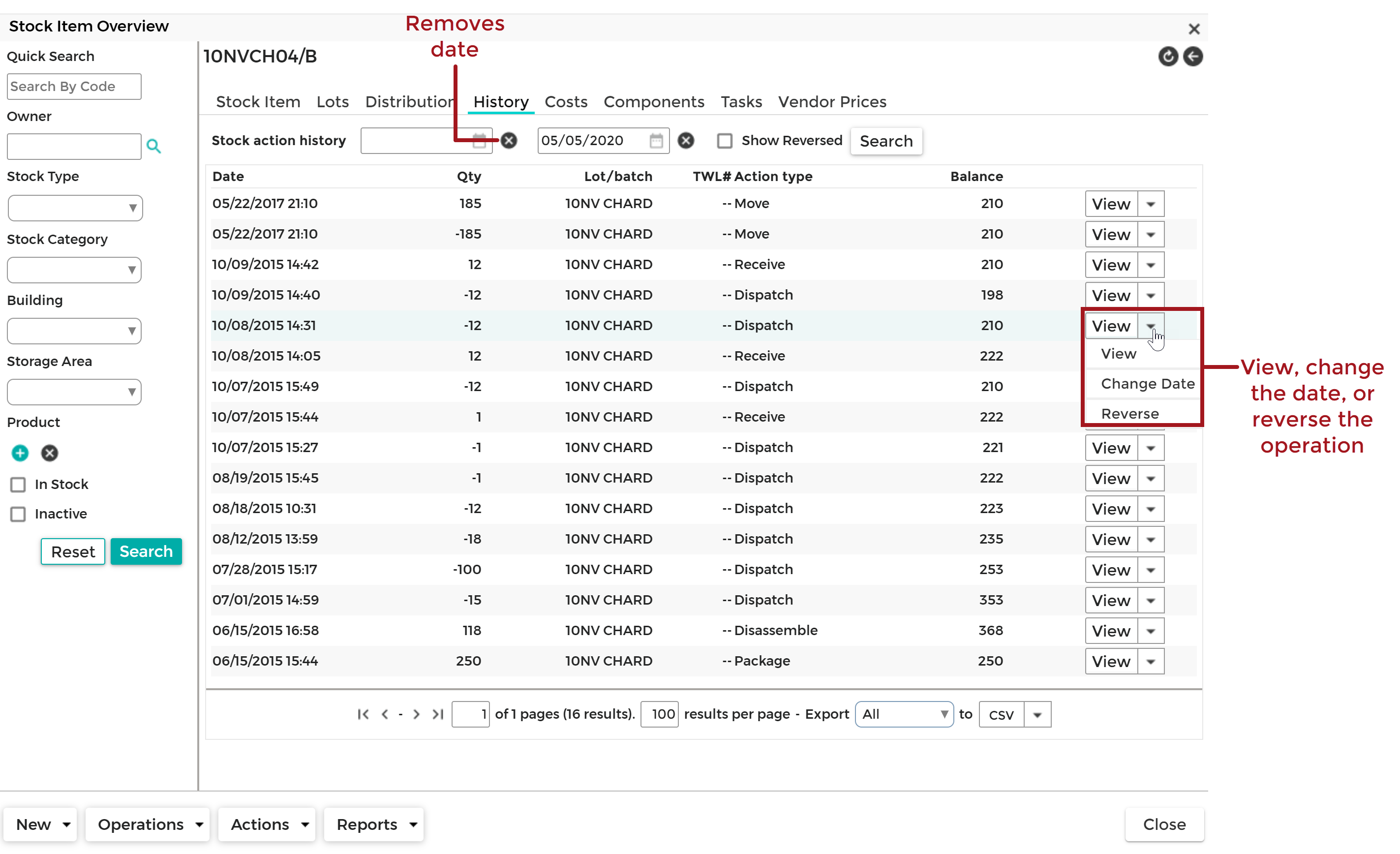Click the Owner input field
The height and width of the screenshot is (854, 1400).
pos(74,147)
